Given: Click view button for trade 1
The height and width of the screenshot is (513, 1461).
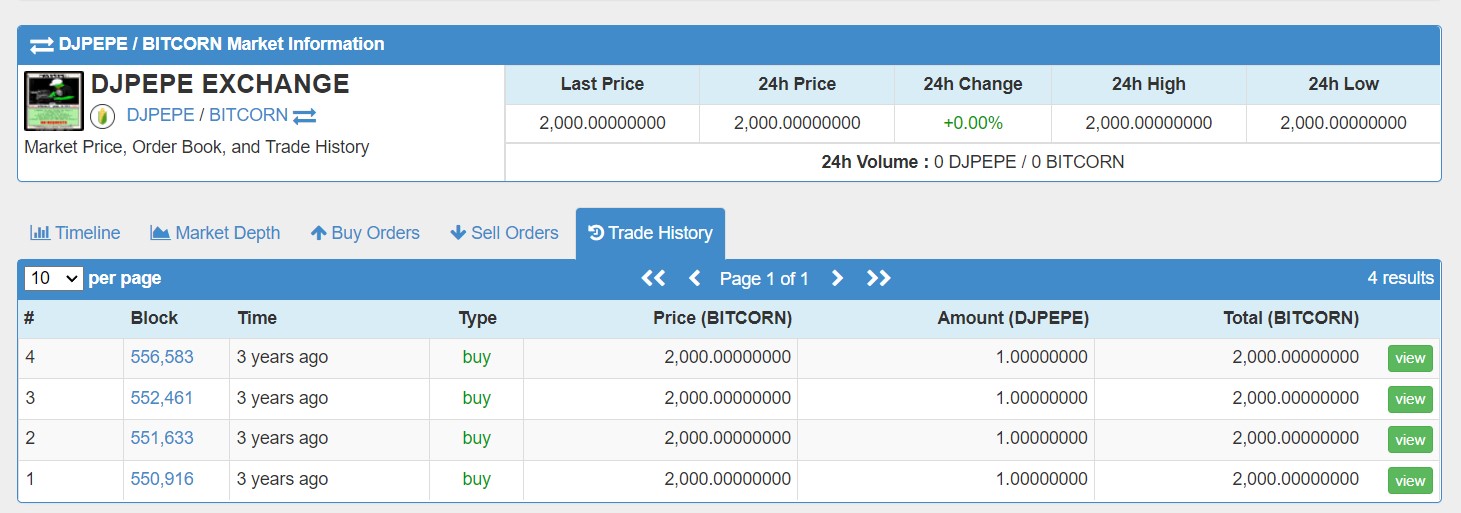Looking at the screenshot, I should (x=1410, y=481).
